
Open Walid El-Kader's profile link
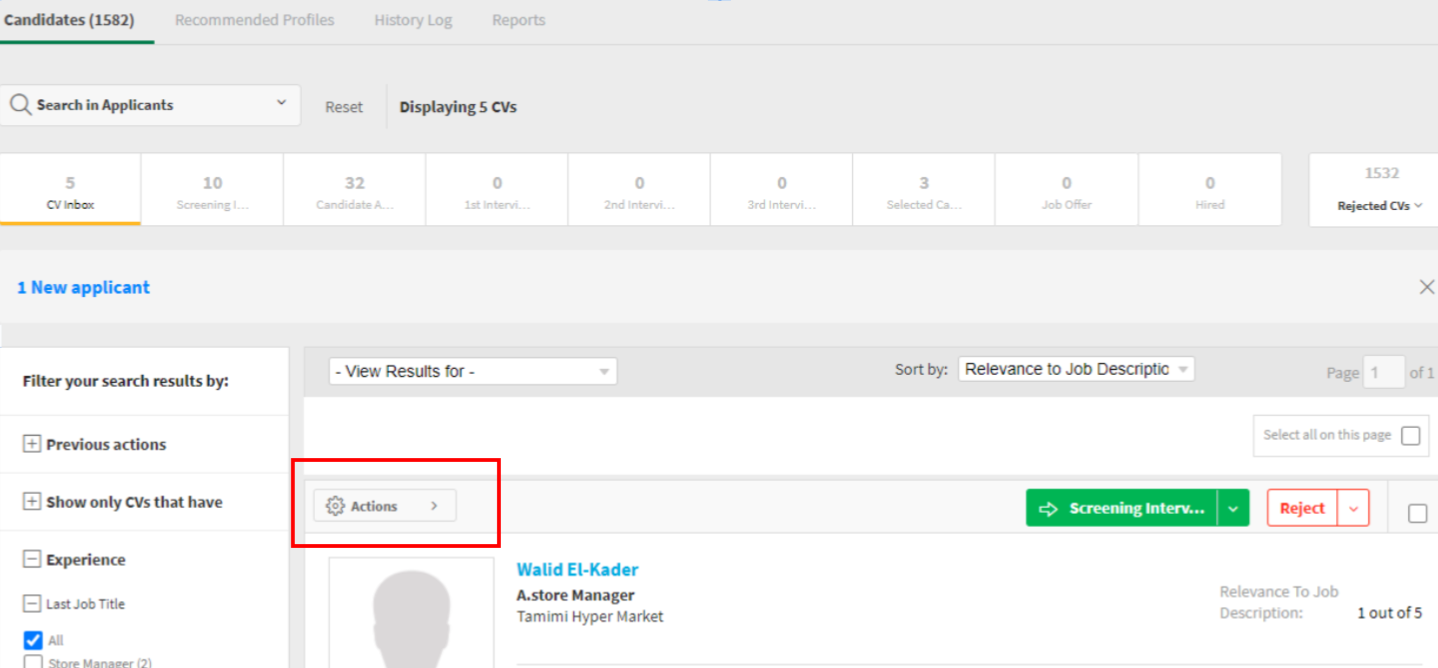[x=577, y=570]
